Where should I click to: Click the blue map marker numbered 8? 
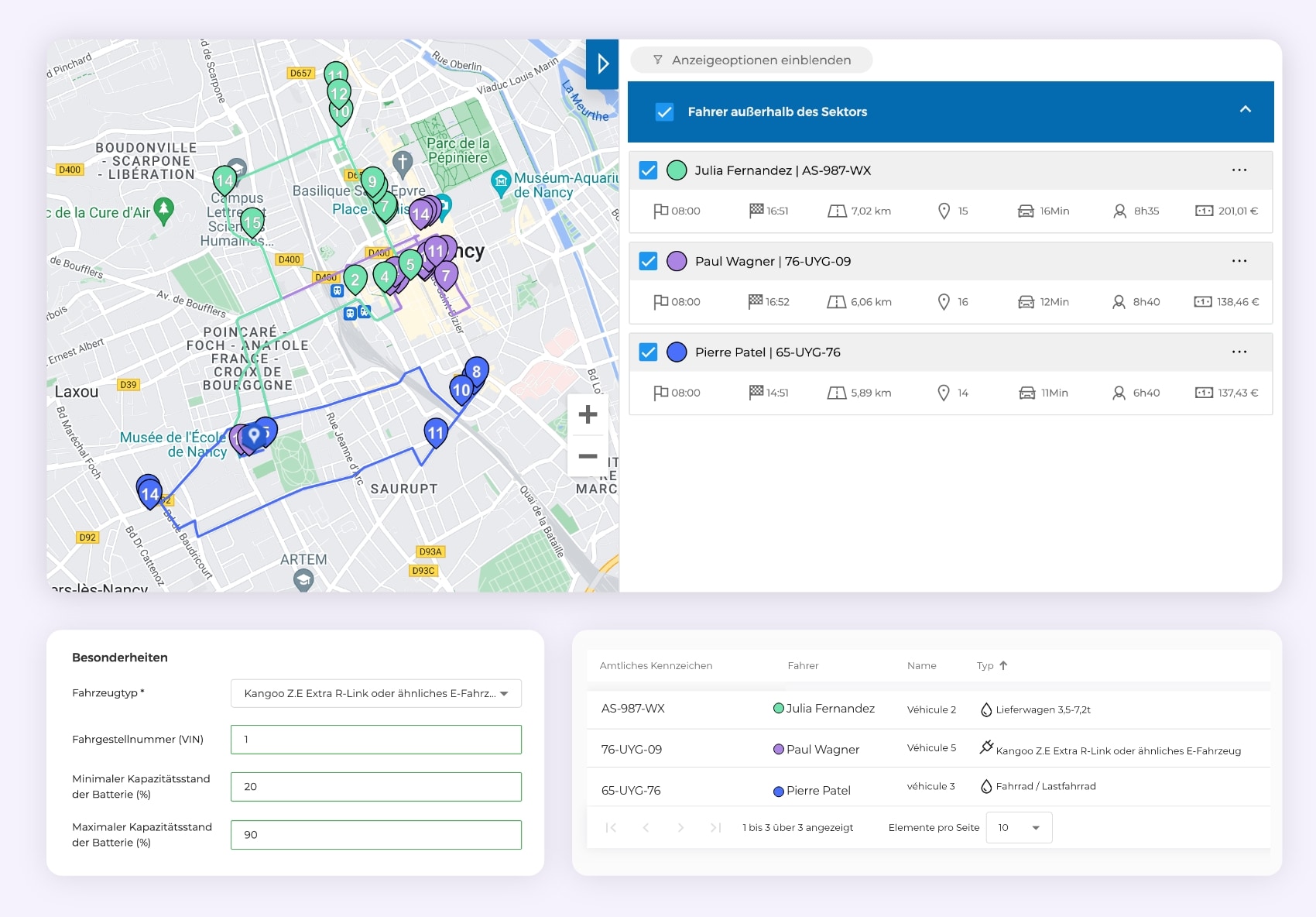pos(476,371)
